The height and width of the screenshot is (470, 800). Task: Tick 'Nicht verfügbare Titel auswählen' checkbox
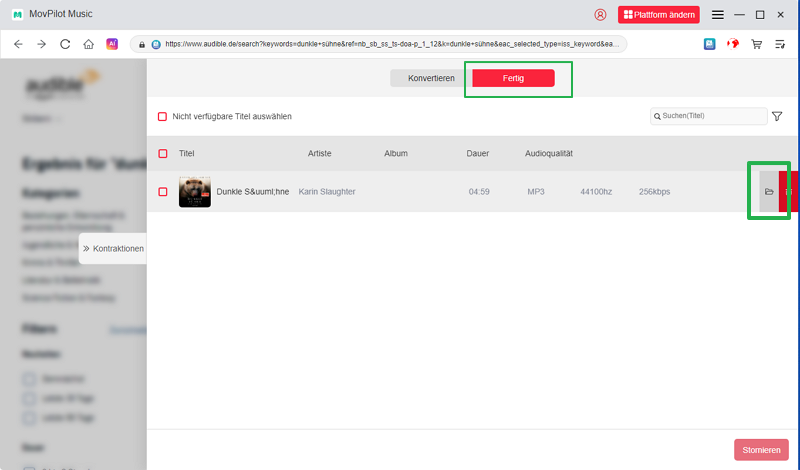162,117
